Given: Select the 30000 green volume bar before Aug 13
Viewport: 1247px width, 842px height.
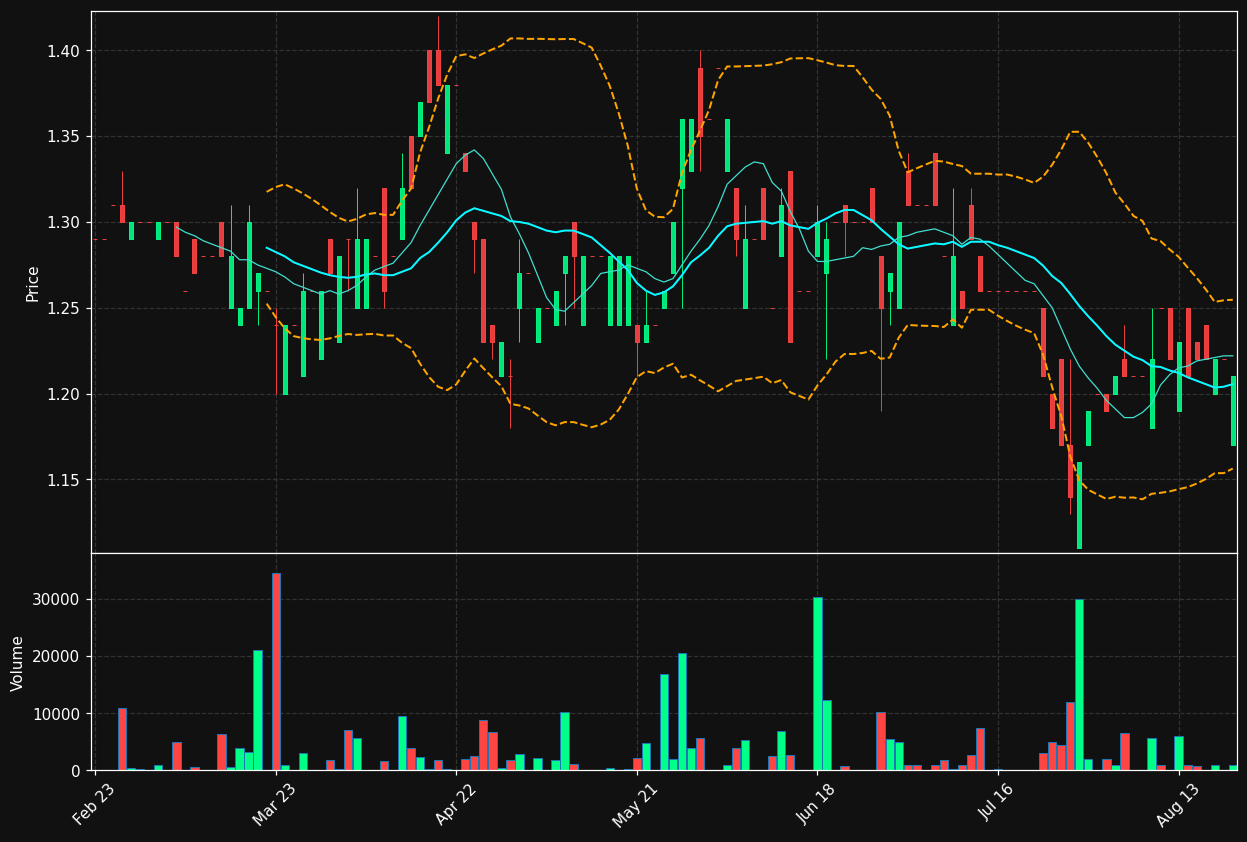Looking at the screenshot, I should point(1079,685).
